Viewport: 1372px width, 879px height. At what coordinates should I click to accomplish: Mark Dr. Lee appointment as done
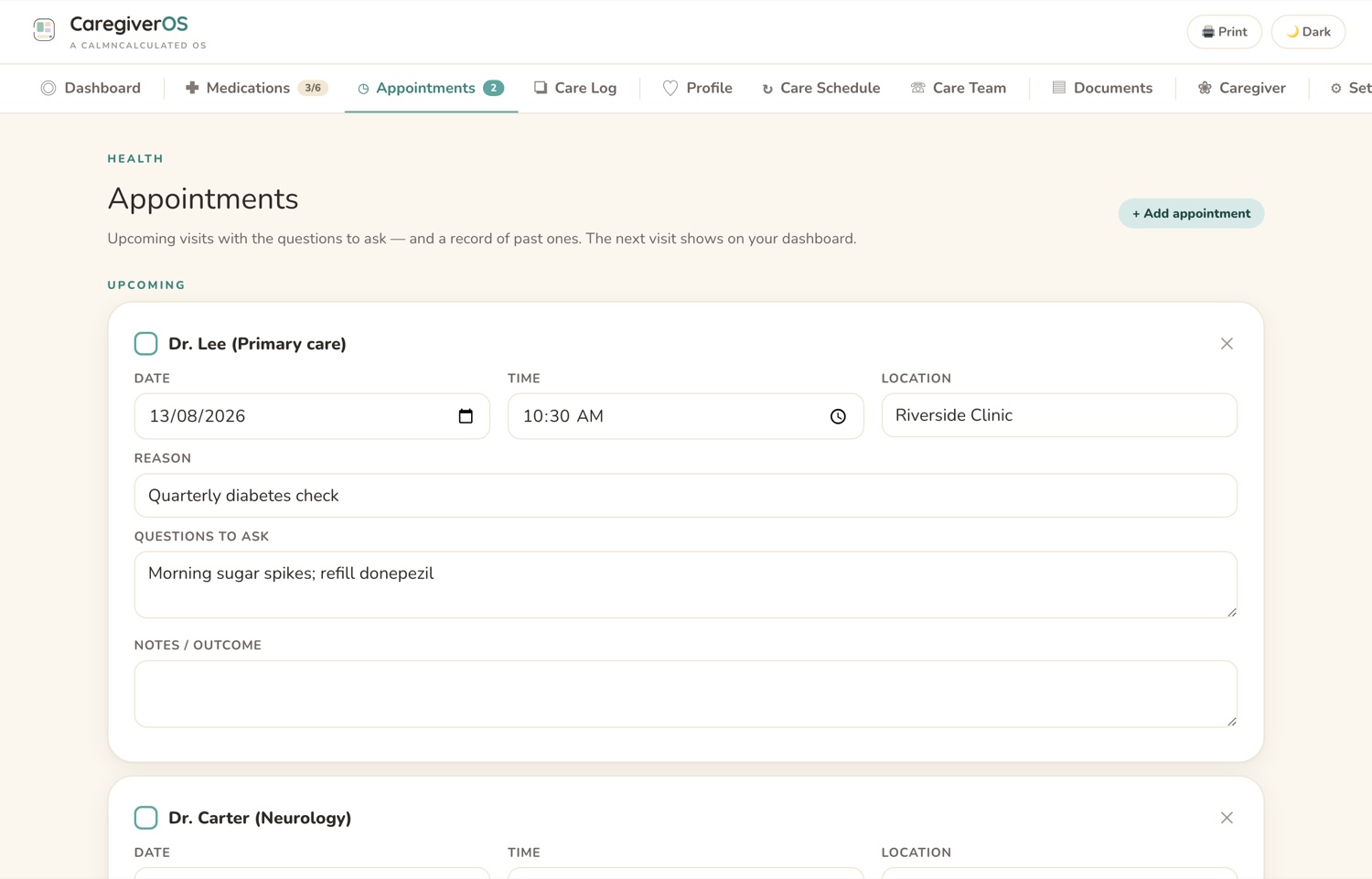tap(145, 344)
